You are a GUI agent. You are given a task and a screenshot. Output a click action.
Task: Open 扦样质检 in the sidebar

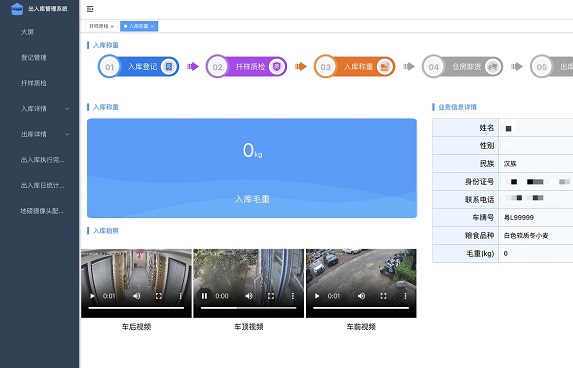click(x=34, y=83)
